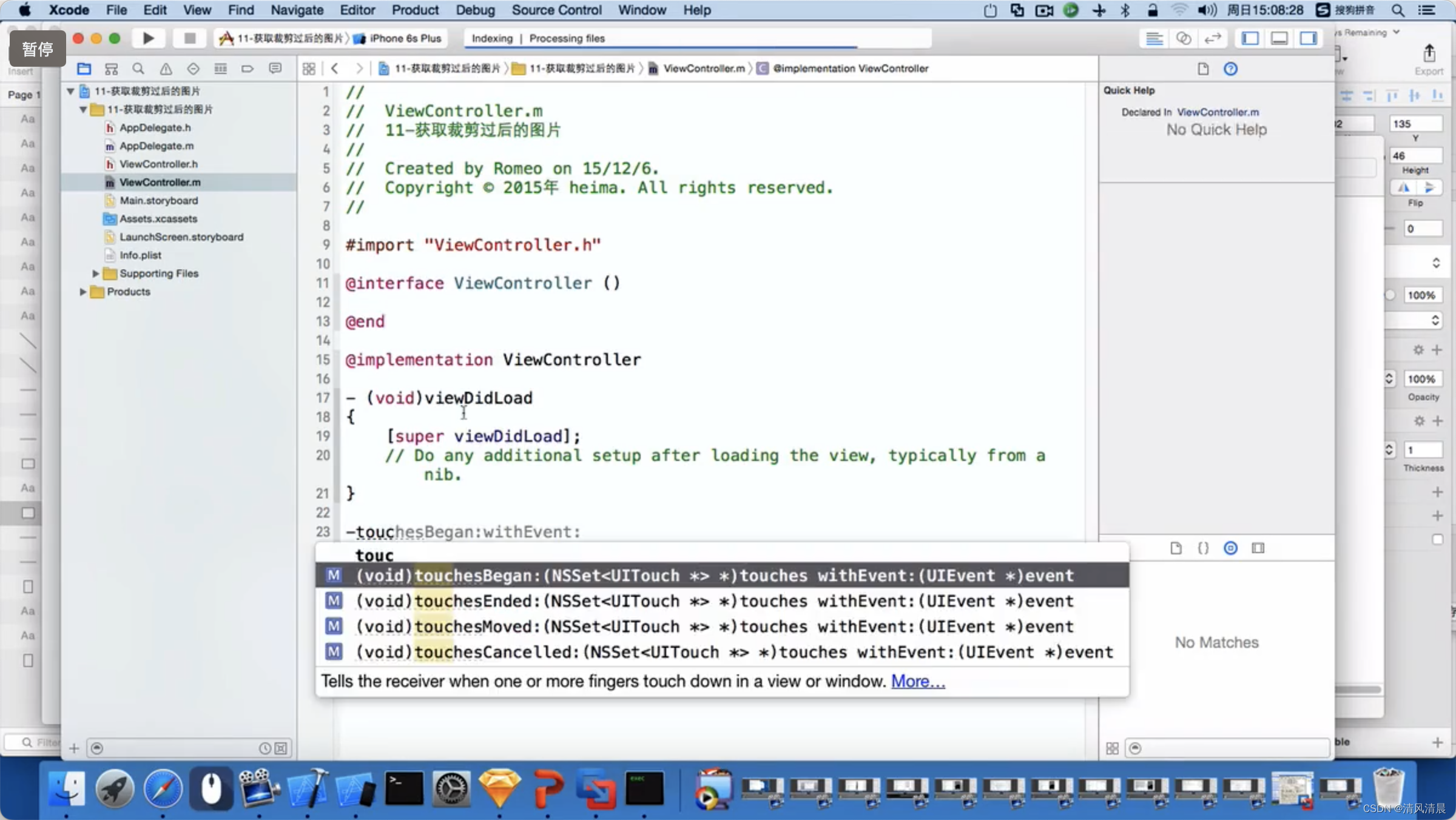This screenshot has height=820, width=1456.
Task: Open ViewController.m jump bar segment
Action: tap(696, 69)
